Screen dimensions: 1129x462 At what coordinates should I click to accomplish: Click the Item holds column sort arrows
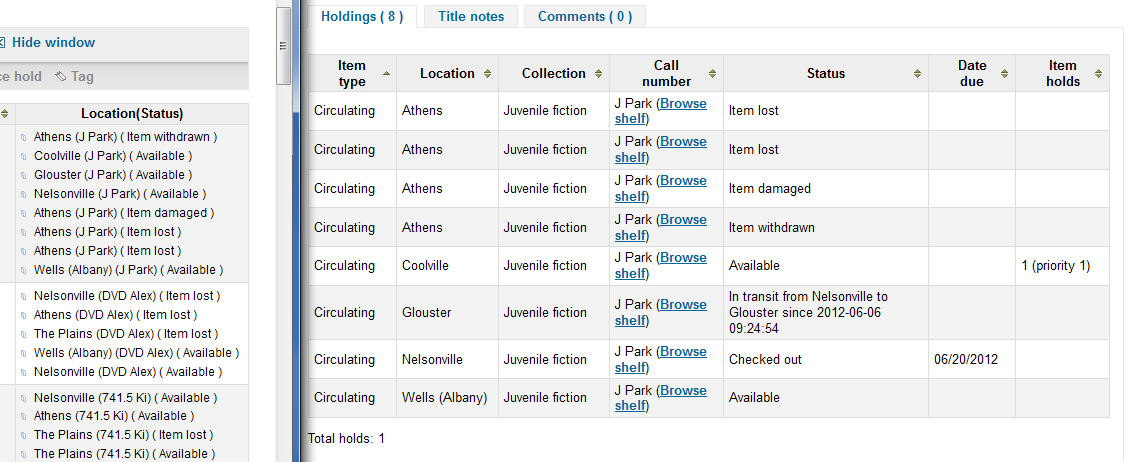[1098, 74]
